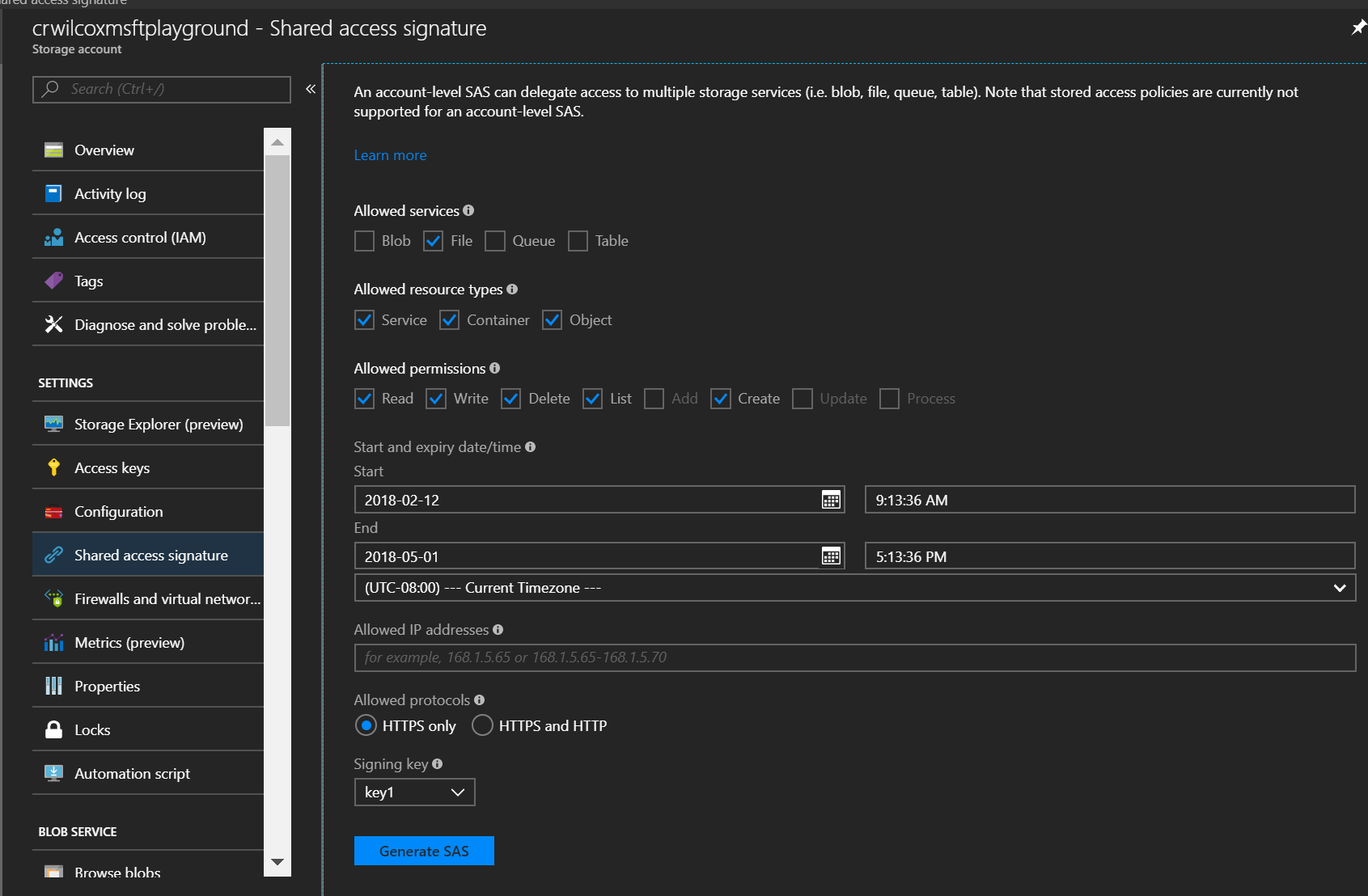Open the Configuration menu item
The height and width of the screenshot is (896, 1368).
(148, 511)
